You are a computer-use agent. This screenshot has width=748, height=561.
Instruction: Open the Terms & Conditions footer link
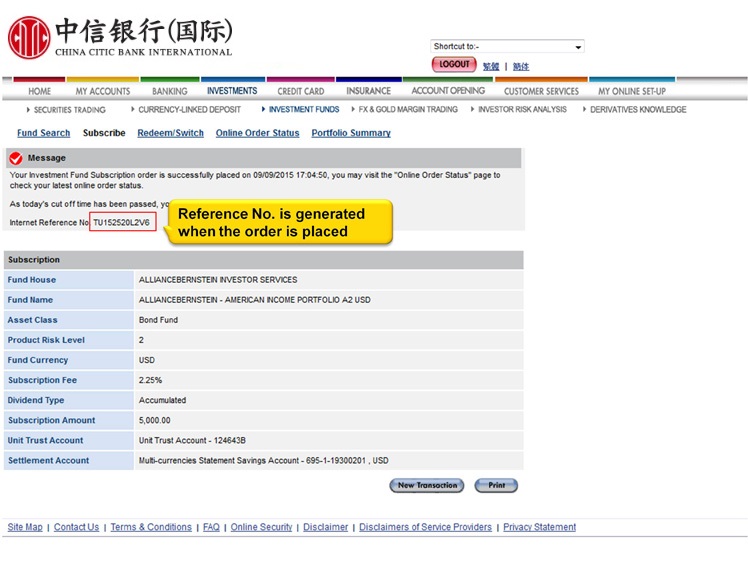point(151,527)
